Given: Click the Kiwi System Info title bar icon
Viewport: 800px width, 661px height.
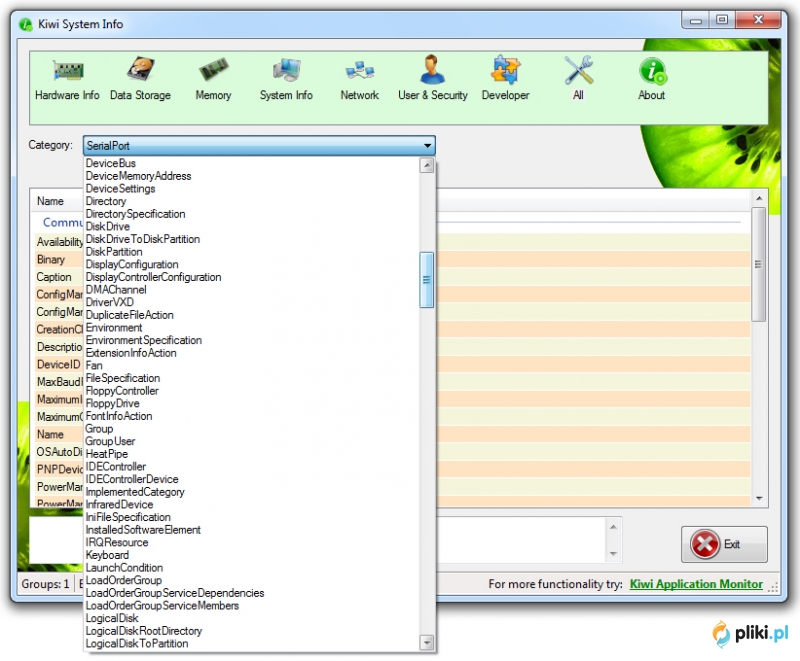Looking at the screenshot, I should tap(25, 24).
